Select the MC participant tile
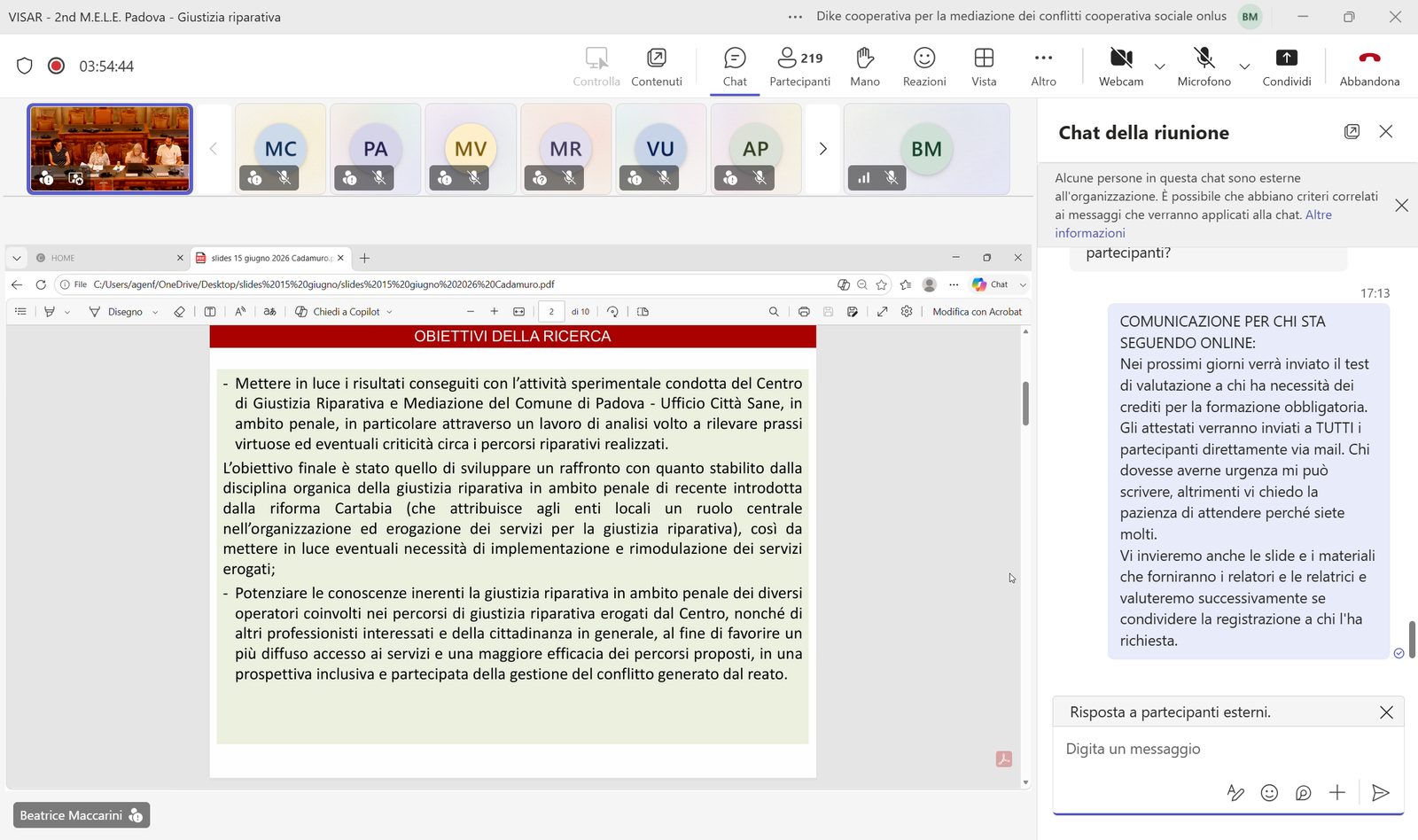The width and height of the screenshot is (1418, 840). pyautogui.click(x=280, y=149)
